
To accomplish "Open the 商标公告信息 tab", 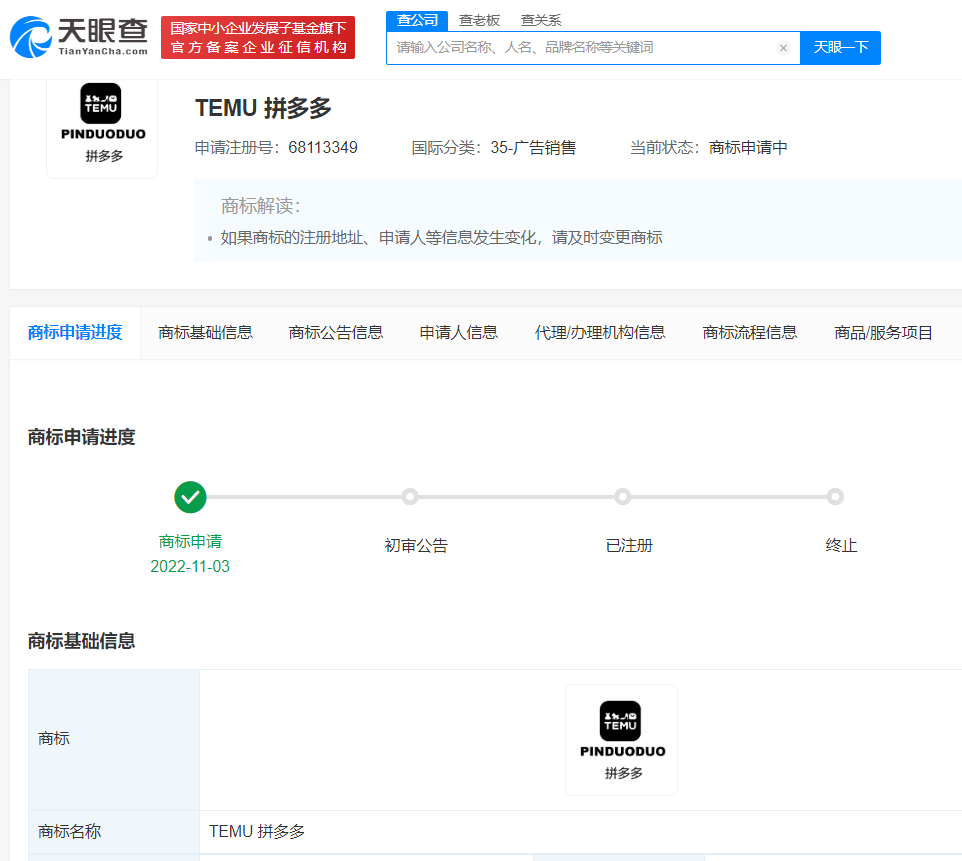I will [x=336, y=333].
